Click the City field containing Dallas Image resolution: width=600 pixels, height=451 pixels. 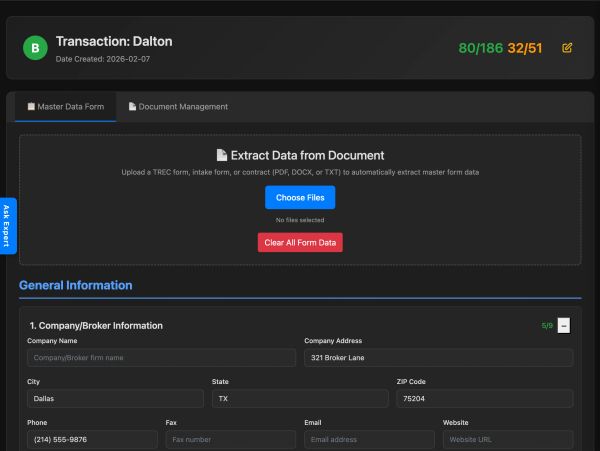pos(115,399)
